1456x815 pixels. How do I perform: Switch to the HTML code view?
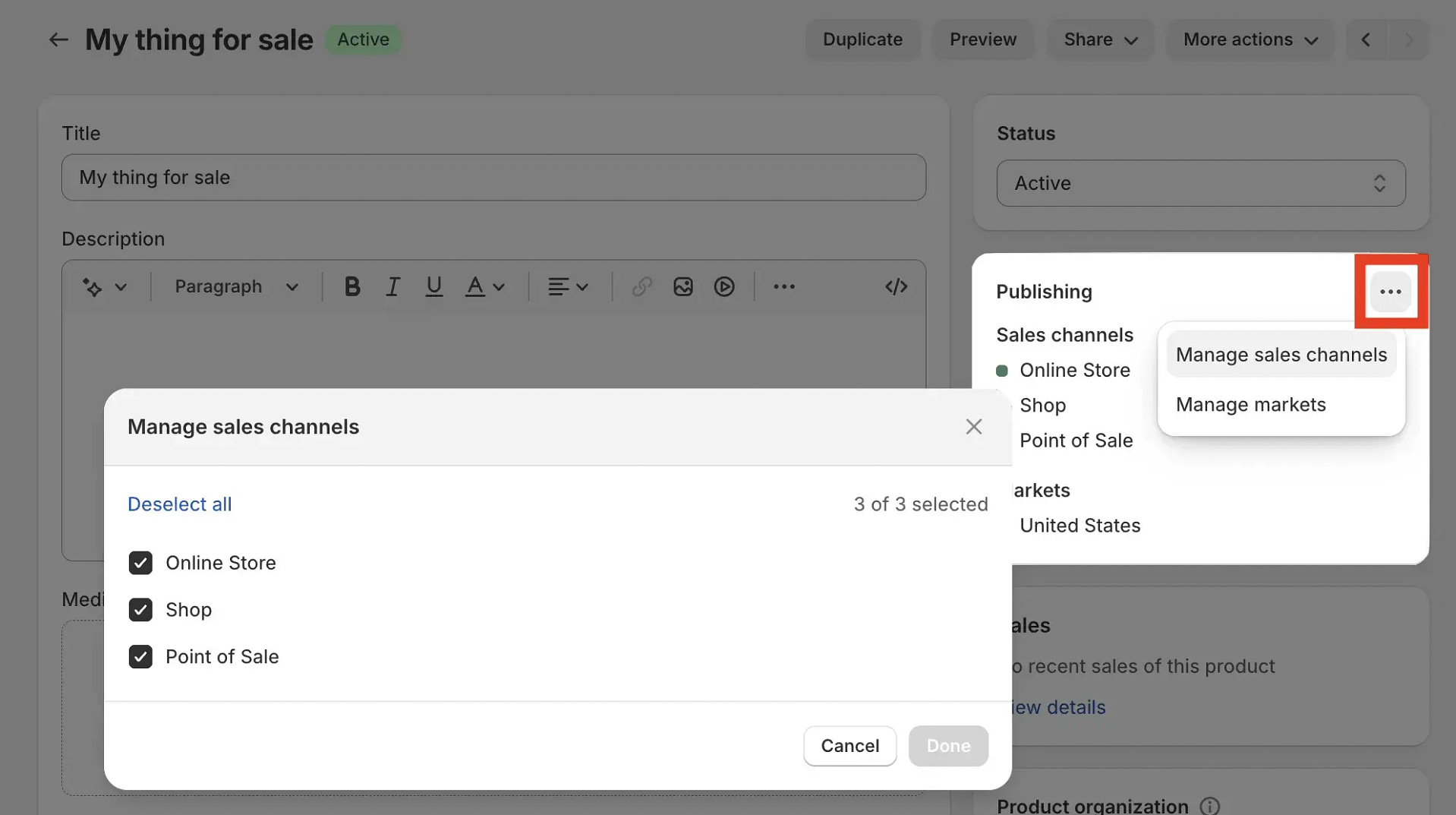[896, 286]
